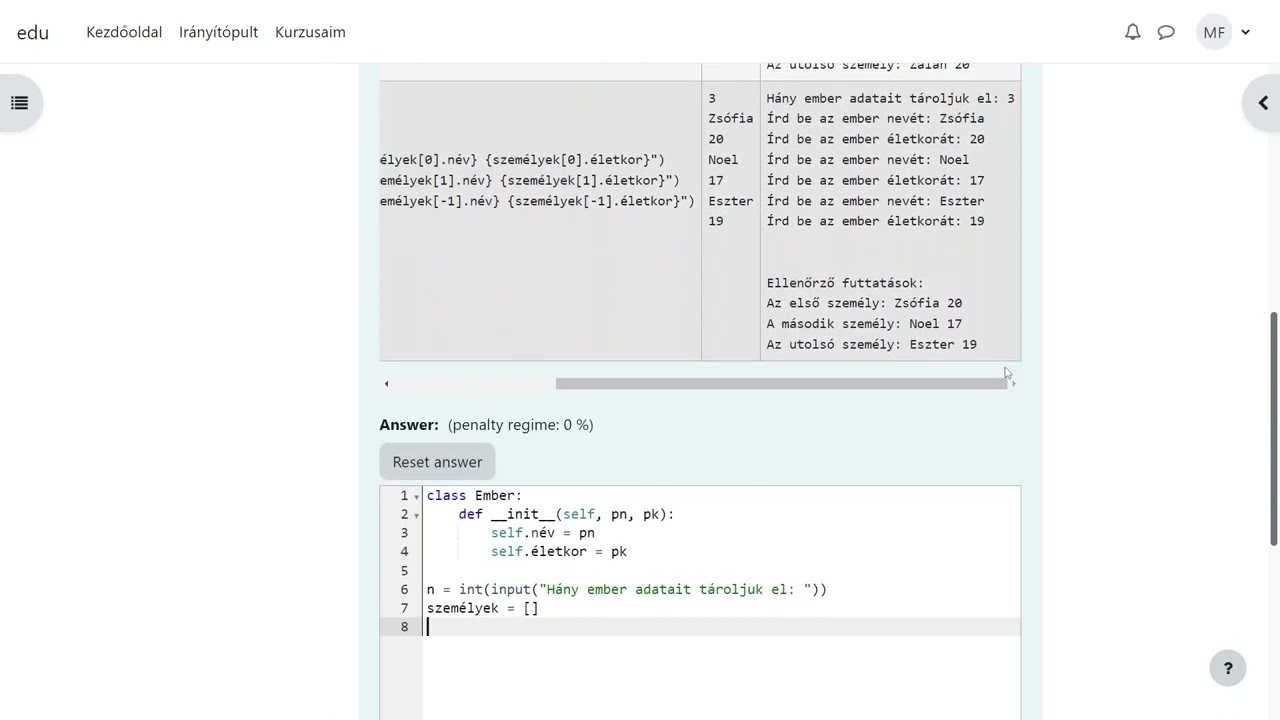Click the 'Eszter' value in the input column
The image size is (1280, 720).
(x=730, y=201)
